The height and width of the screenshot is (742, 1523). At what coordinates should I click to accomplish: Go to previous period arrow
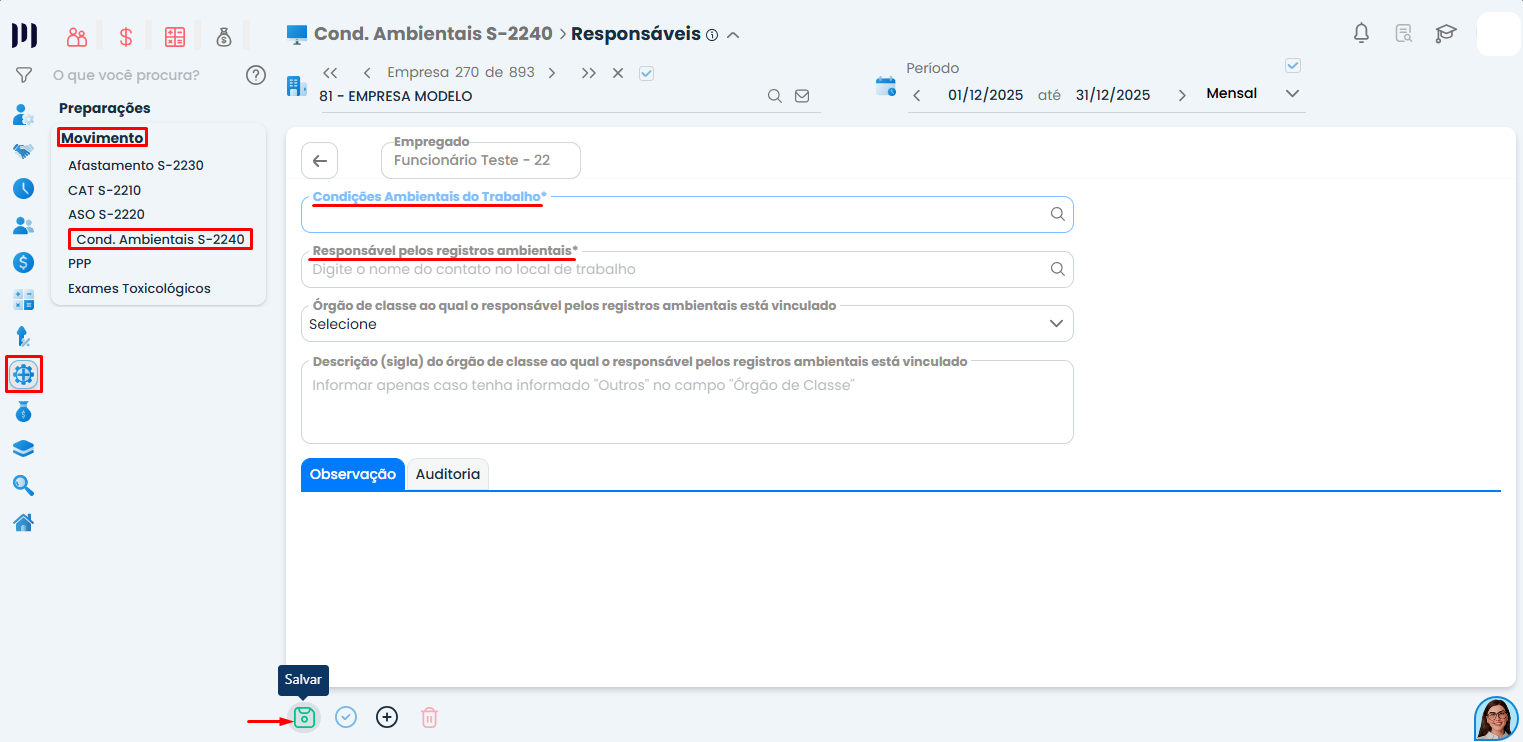(x=917, y=95)
